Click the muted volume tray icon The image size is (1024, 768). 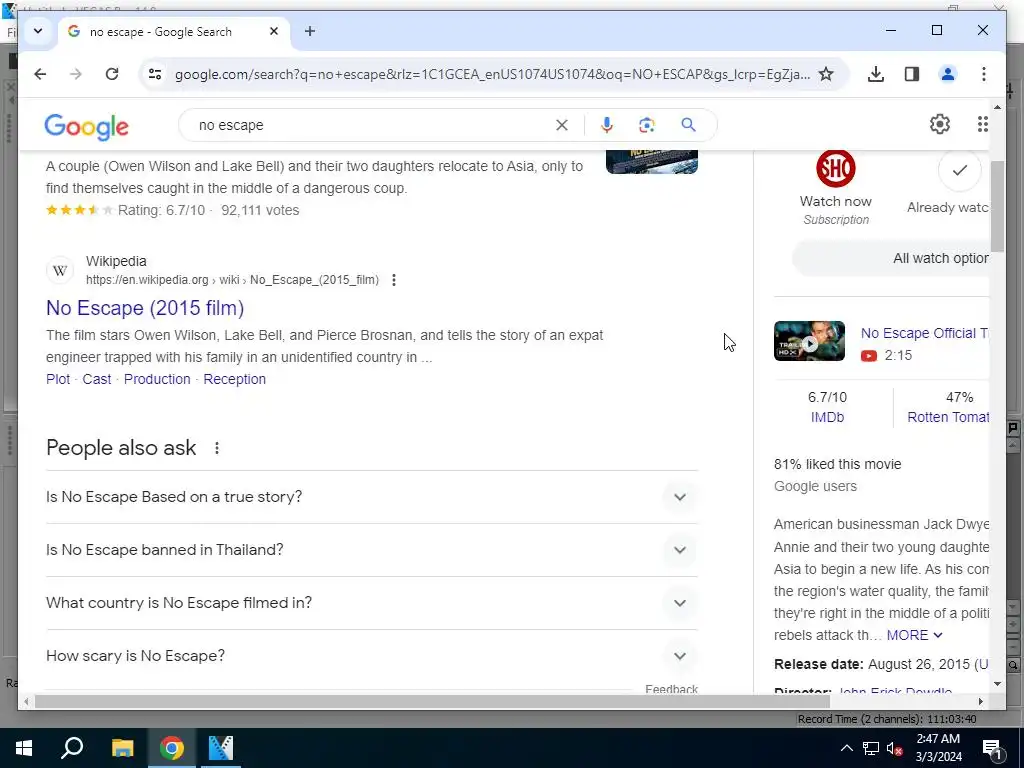coord(895,748)
